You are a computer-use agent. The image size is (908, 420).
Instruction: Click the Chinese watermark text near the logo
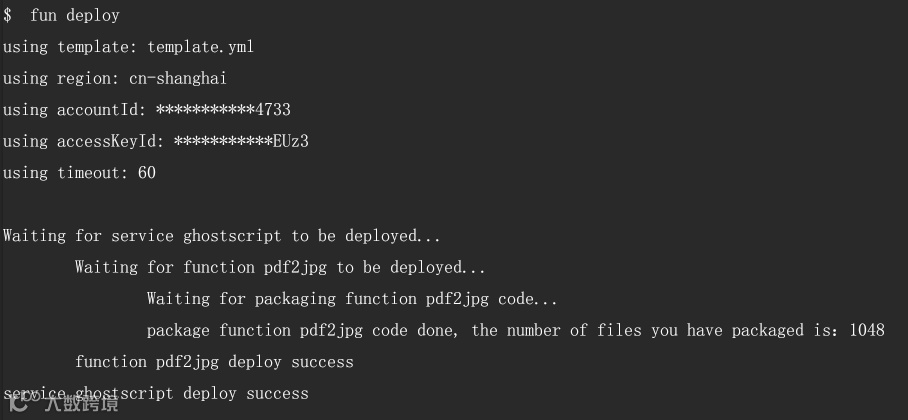click(82, 403)
